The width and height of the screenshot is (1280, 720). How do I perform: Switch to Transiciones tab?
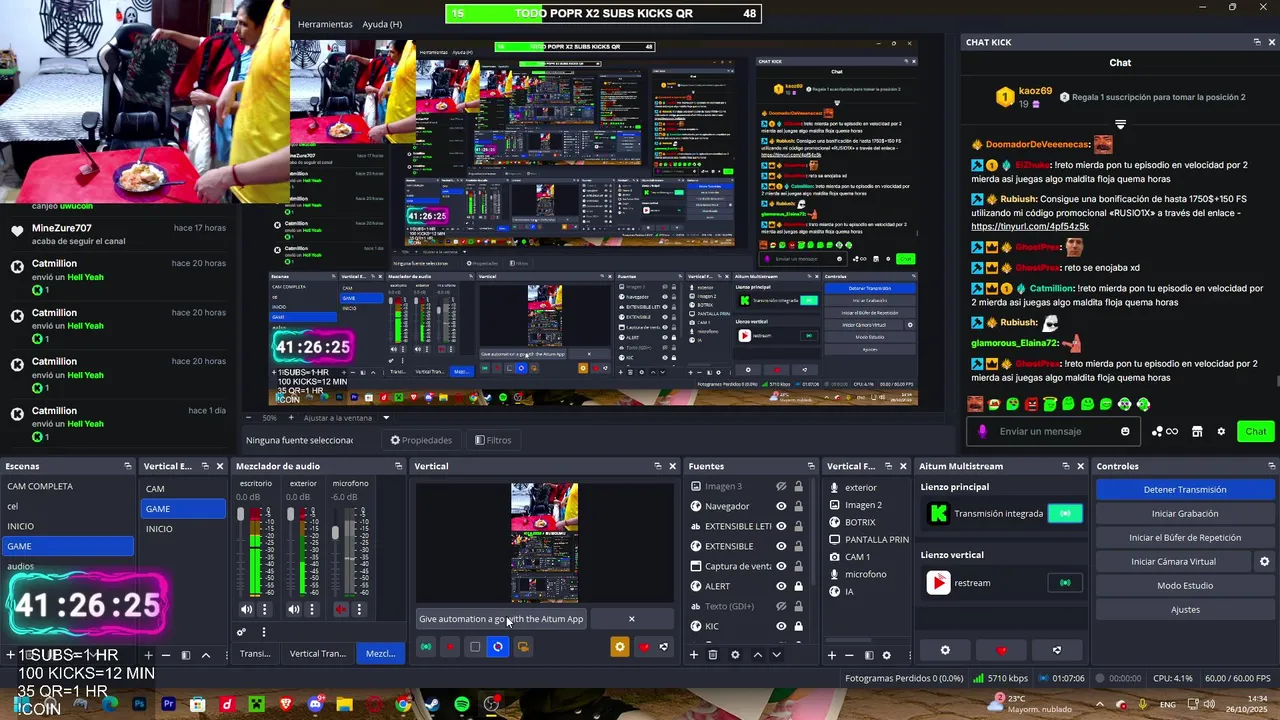(x=256, y=653)
